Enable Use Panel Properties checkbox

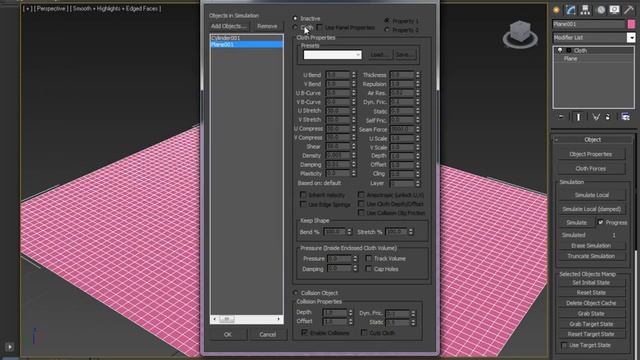click(x=320, y=27)
